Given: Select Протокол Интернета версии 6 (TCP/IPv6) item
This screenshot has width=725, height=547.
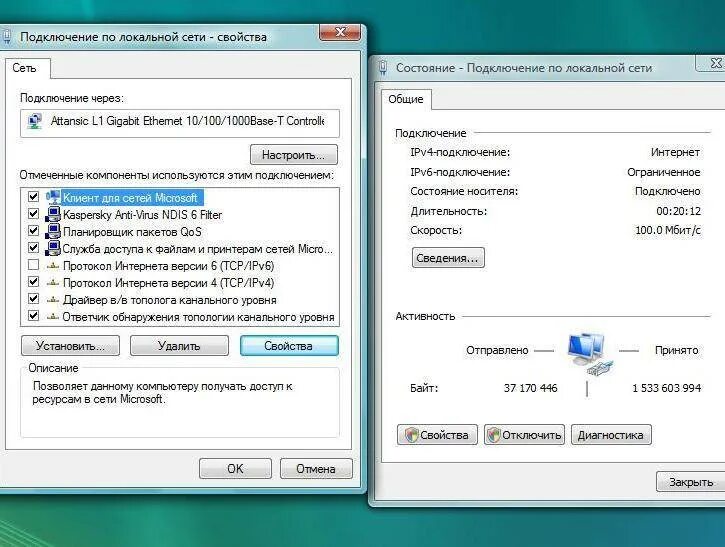Looking at the screenshot, I should tap(168, 266).
